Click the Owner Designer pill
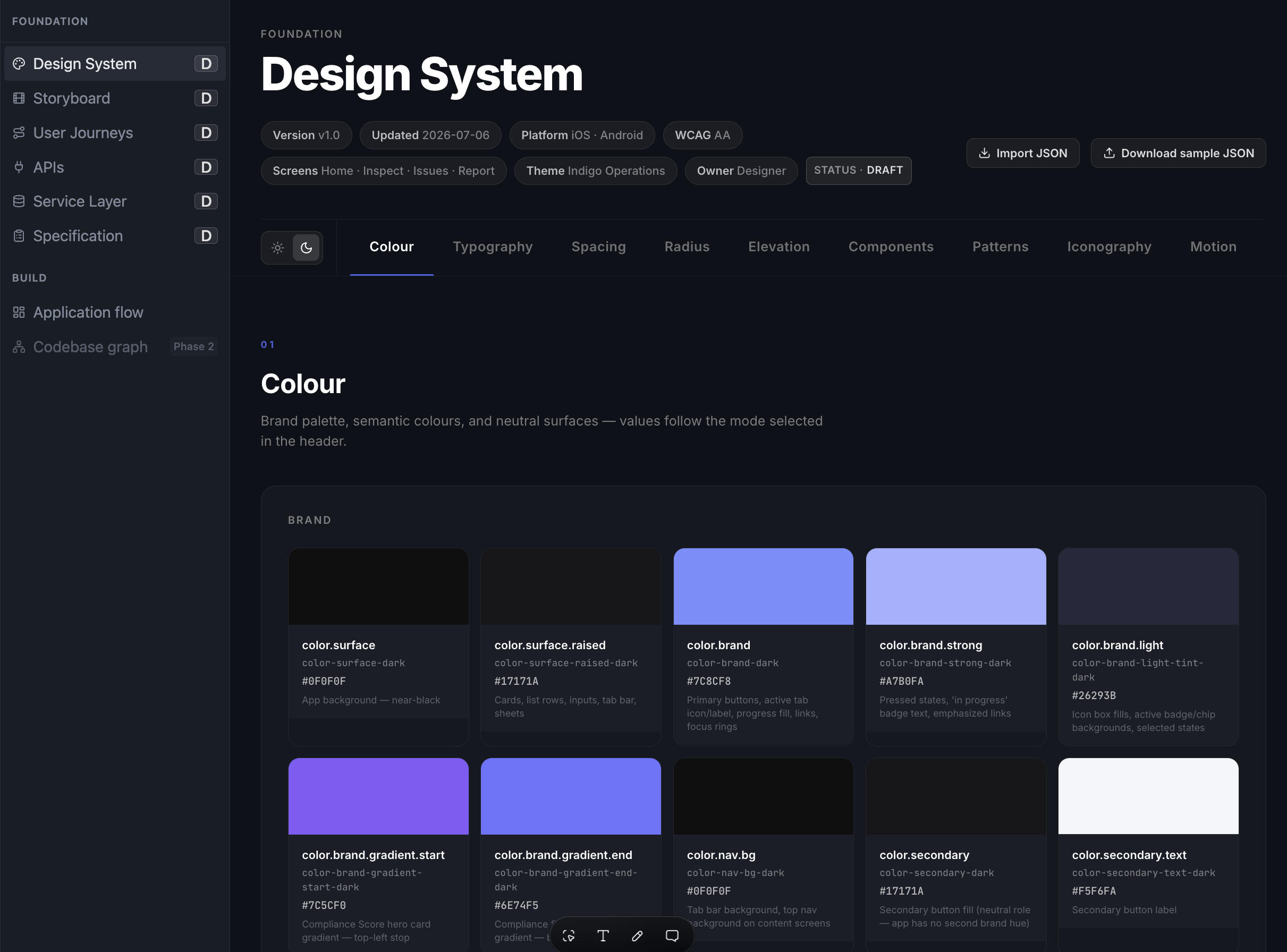This screenshot has width=1287, height=952. pyautogui.click(x=741, y=171)
